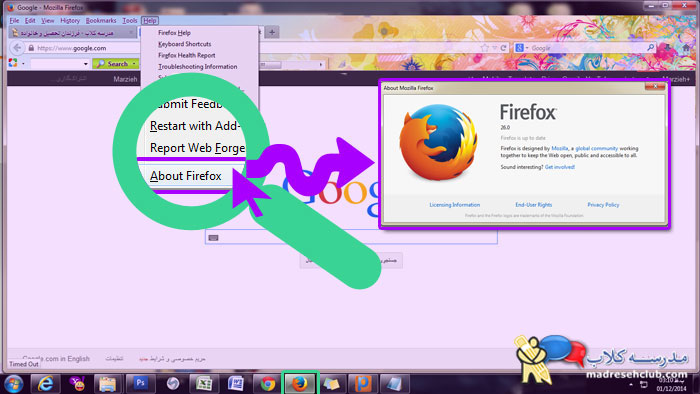Open the File menu
The image size is (700, 394).
tap(14, 21)
